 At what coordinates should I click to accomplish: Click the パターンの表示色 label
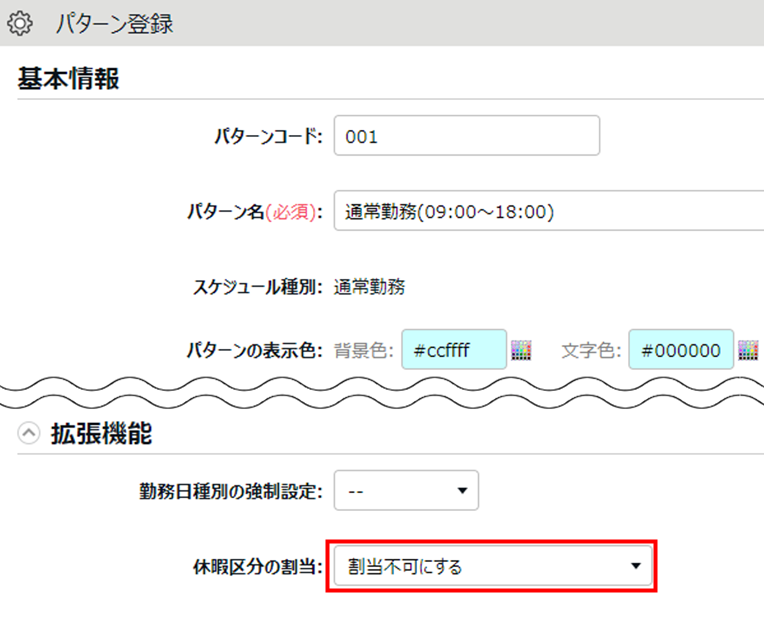point(254,350)
